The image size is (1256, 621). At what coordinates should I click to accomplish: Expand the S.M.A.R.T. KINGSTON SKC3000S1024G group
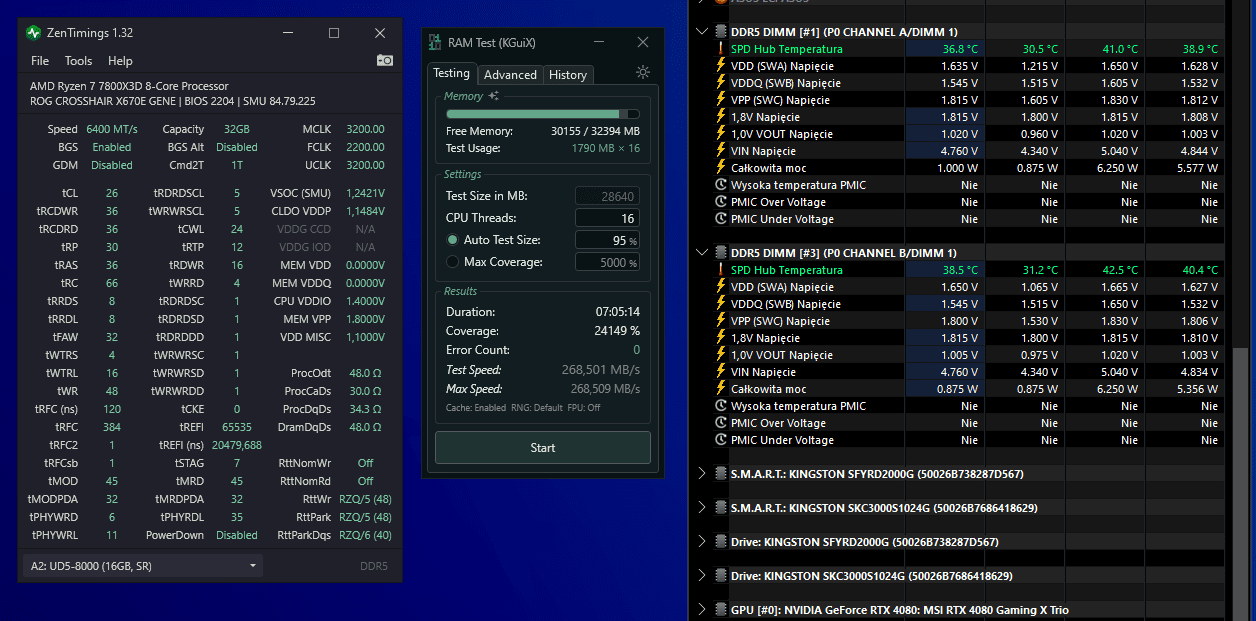point(702,508)
